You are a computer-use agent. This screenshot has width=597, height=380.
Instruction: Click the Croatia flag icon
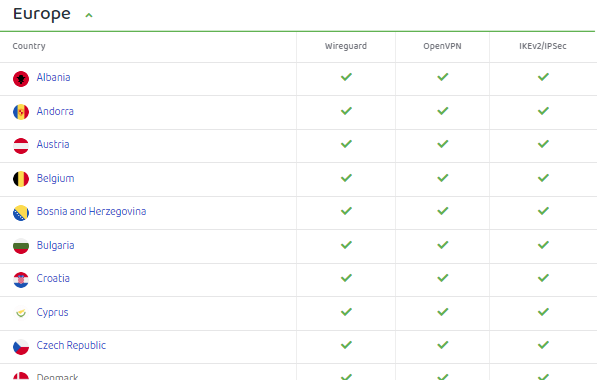point(21,280)
